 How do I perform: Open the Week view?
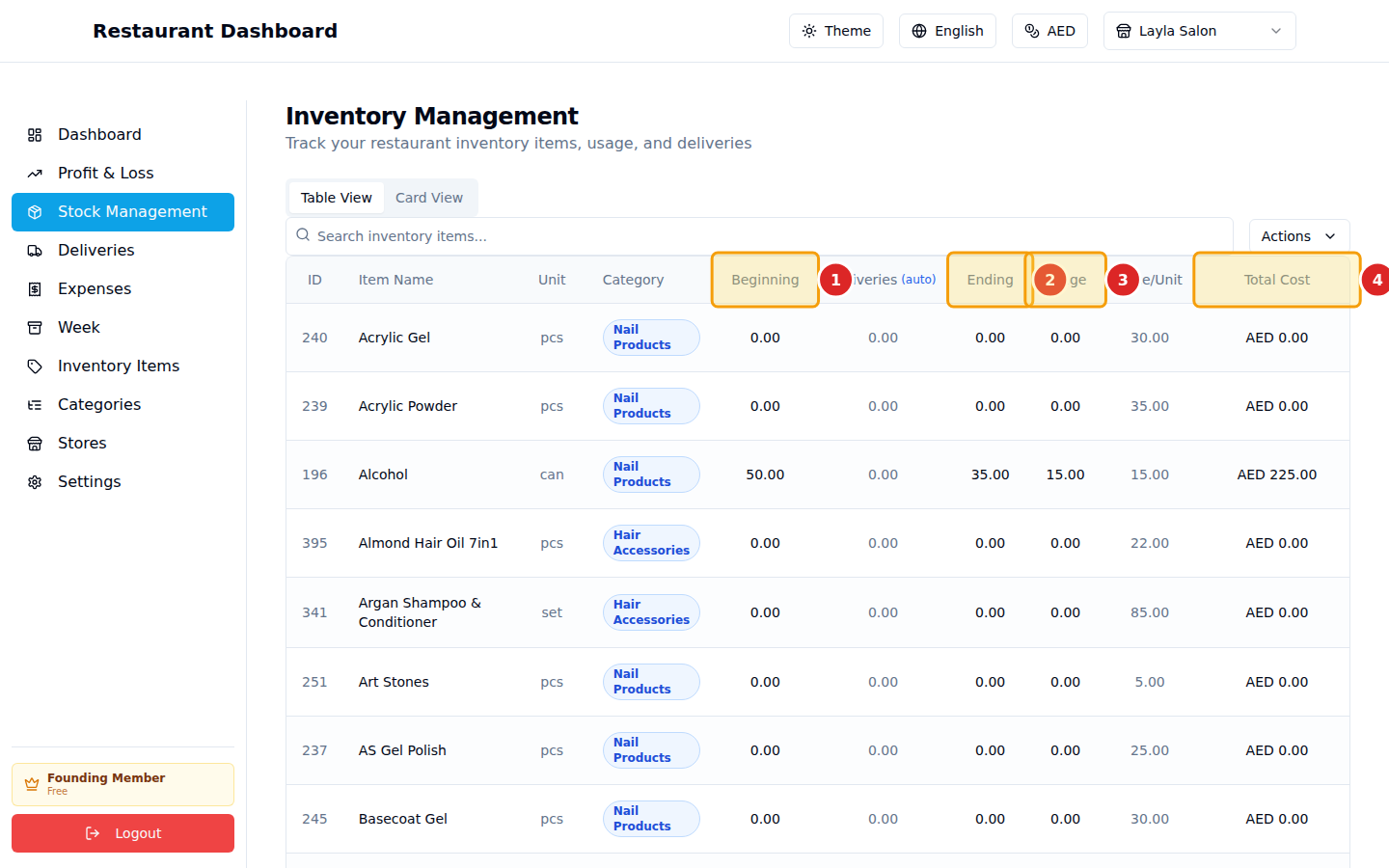[80, 327]
